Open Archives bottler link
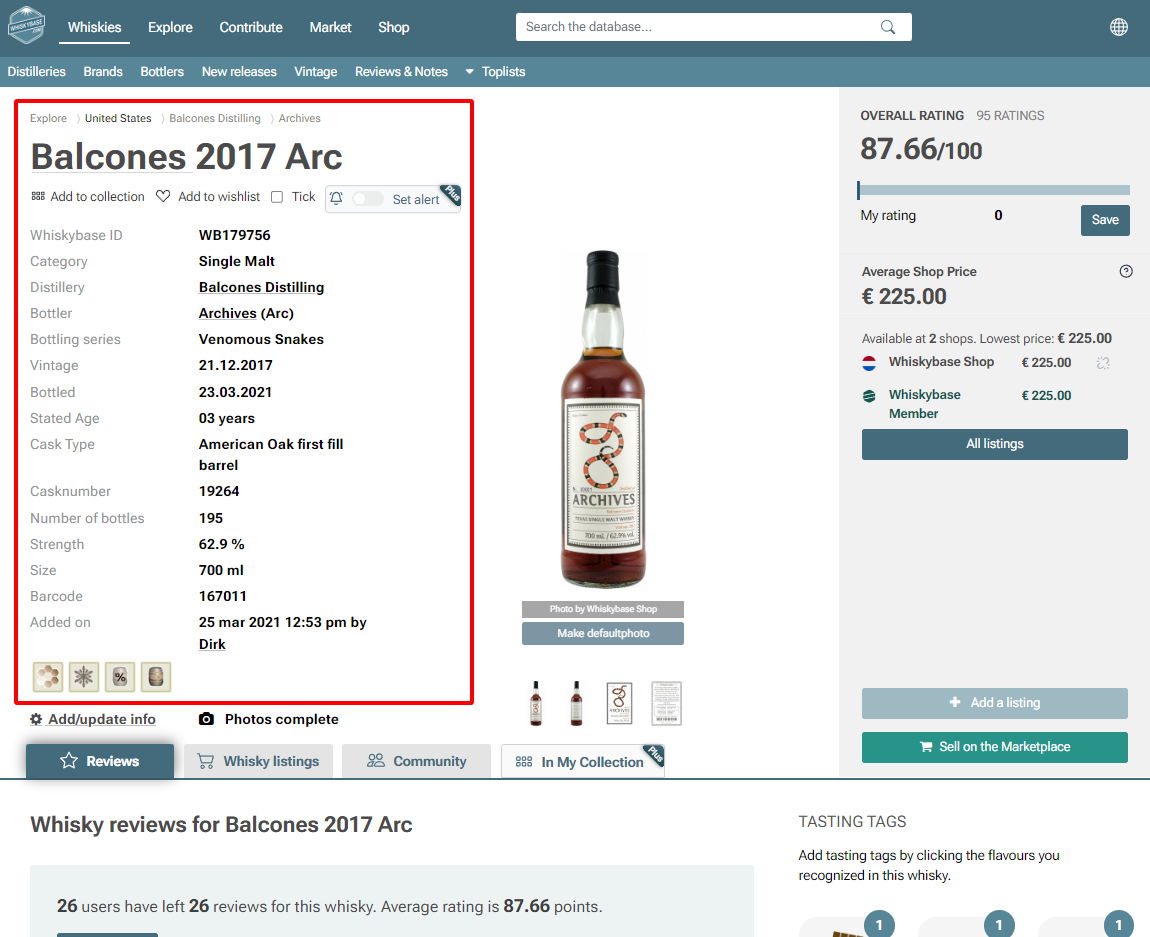Screen dimensions: 1150x937 pos(227,314)
